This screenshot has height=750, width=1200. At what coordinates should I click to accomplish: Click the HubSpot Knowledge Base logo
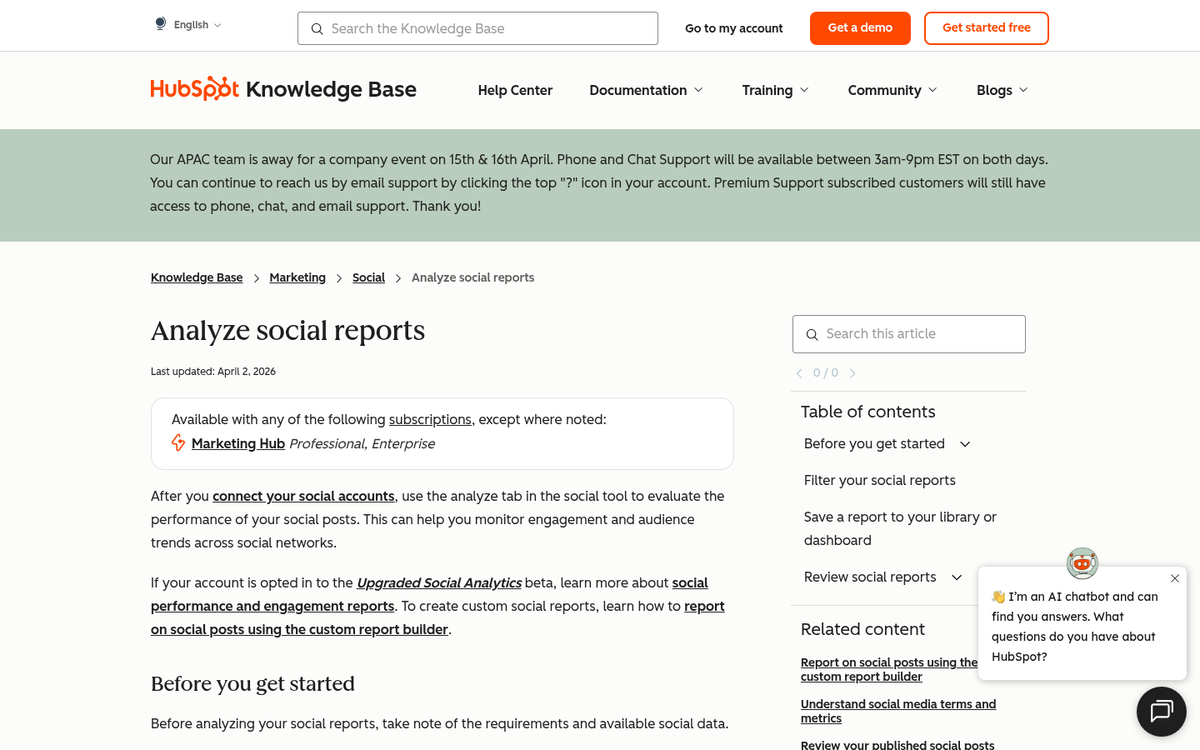283,89
